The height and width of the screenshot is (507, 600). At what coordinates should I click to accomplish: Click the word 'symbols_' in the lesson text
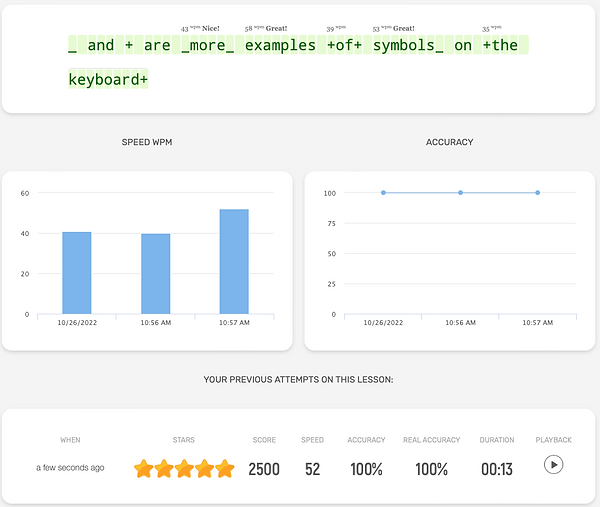[x=408, y=46]
